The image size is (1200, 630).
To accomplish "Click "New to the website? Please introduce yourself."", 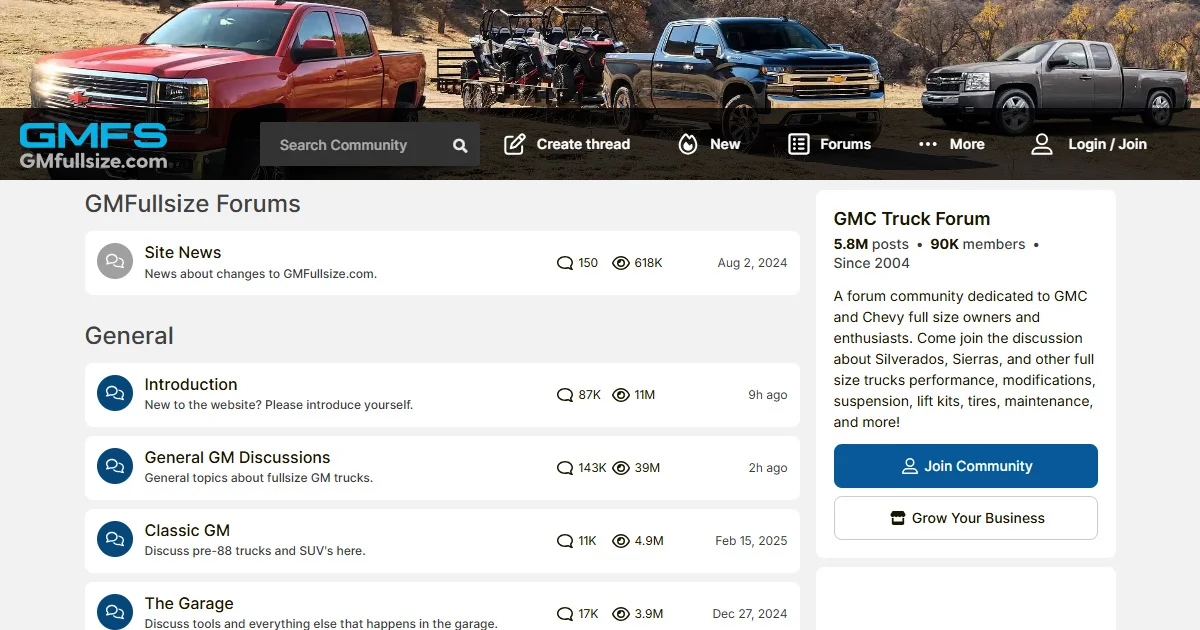I will click(279, 406).
